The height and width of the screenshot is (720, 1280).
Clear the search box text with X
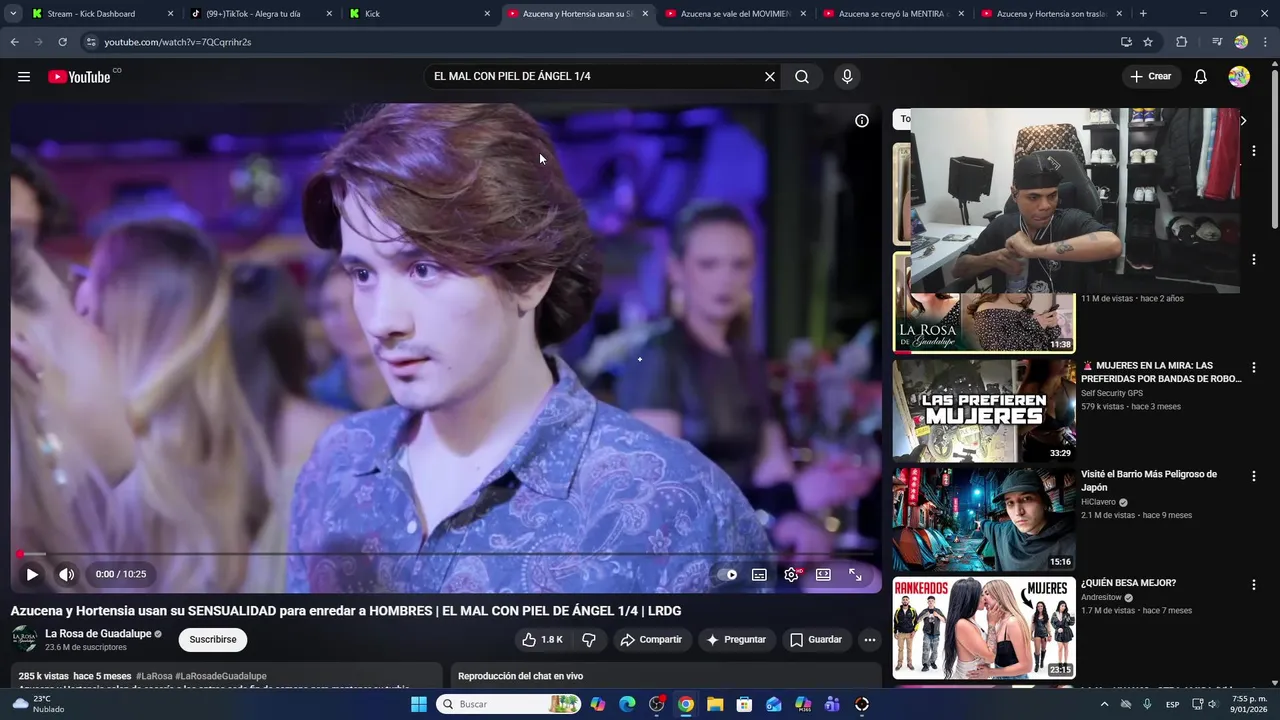pos(770,77)
